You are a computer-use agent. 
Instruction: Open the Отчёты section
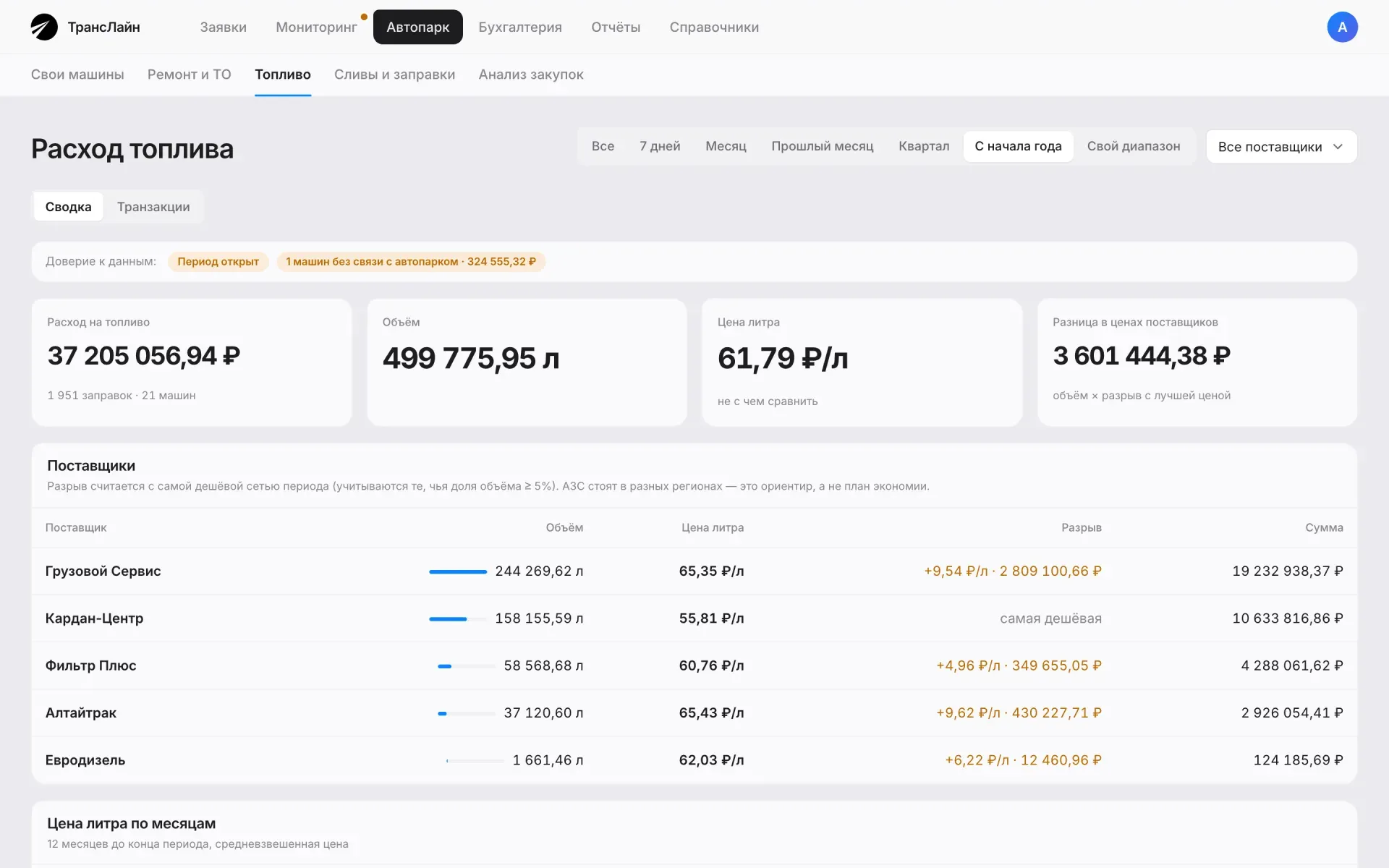(616, 27)
